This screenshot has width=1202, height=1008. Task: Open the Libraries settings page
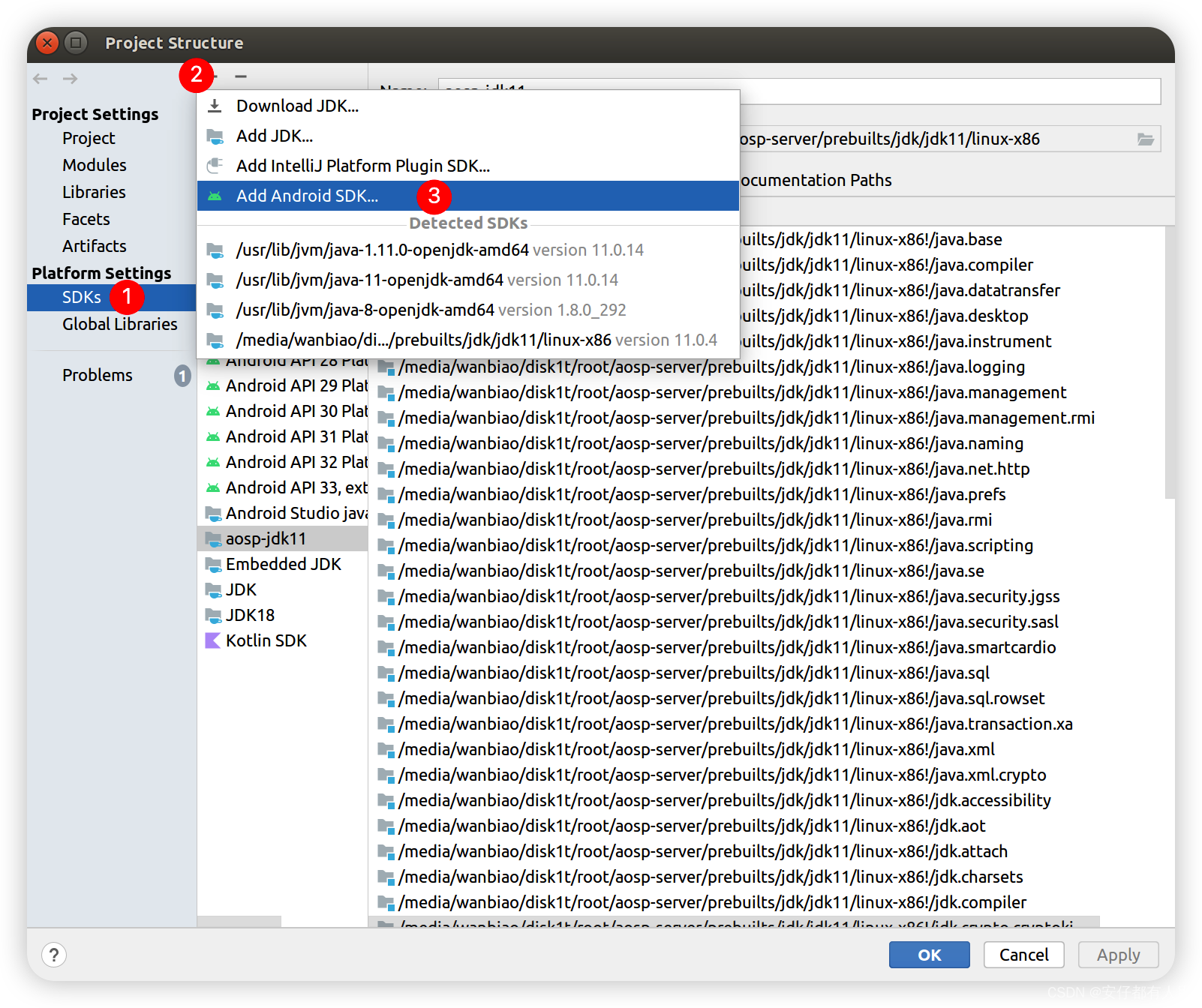(94, 192)
